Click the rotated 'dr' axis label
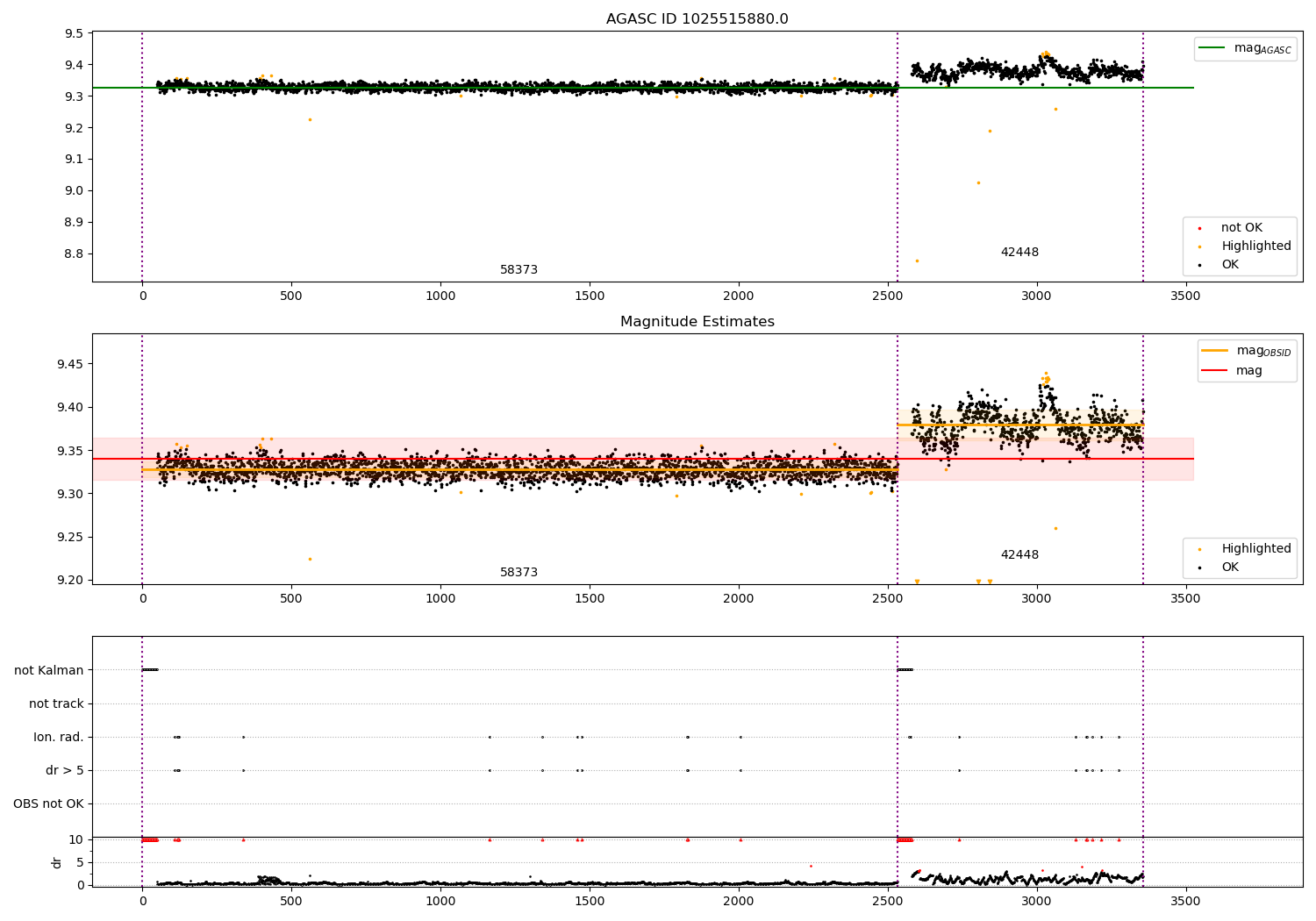Viewport: 1316px width, 921px height. point(57,862)
